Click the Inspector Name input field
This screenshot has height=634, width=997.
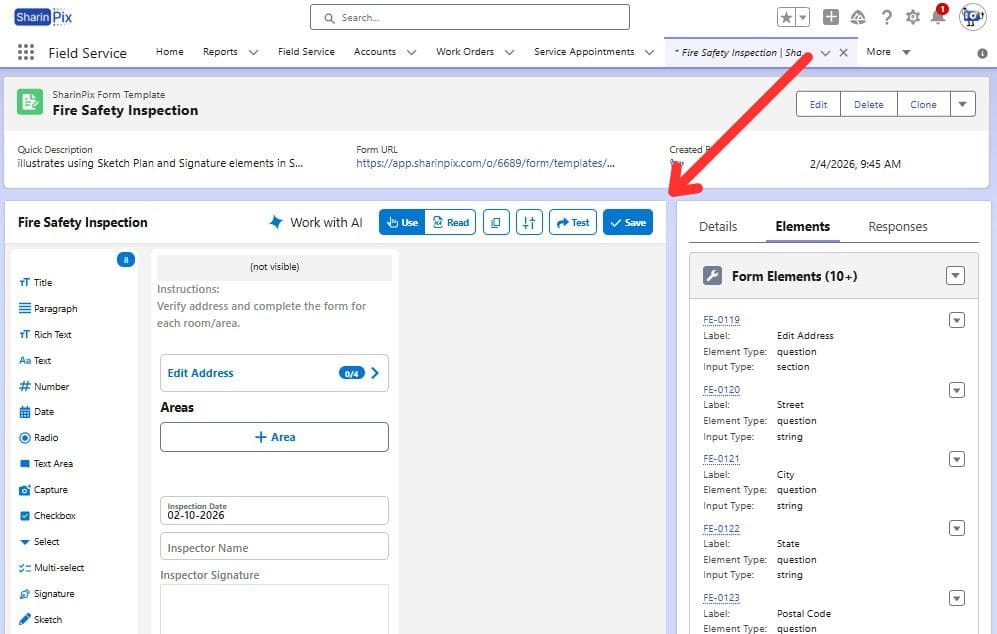[274, 546]
